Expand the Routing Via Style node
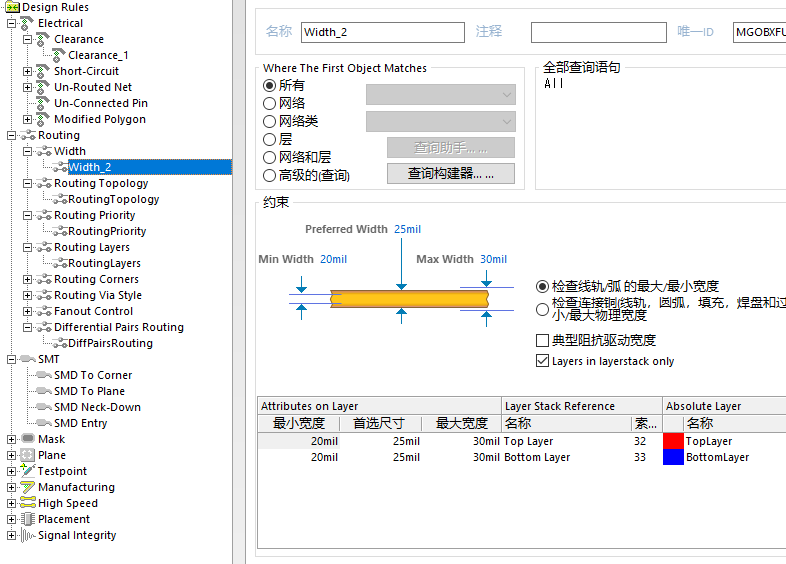Image resolution: width=786 pixels, height=564 pixels. pyautogui.click(x=28, y=295)
